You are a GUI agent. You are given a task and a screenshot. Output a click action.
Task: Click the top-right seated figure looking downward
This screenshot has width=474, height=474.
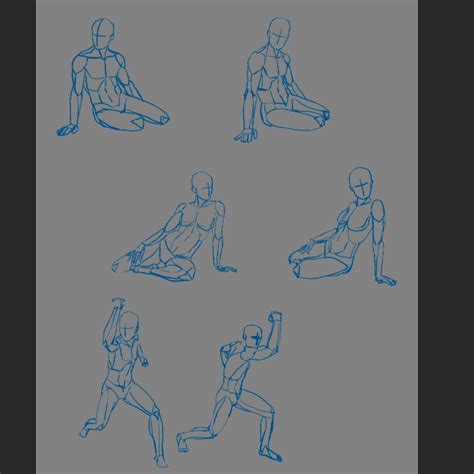click(282, 80)
